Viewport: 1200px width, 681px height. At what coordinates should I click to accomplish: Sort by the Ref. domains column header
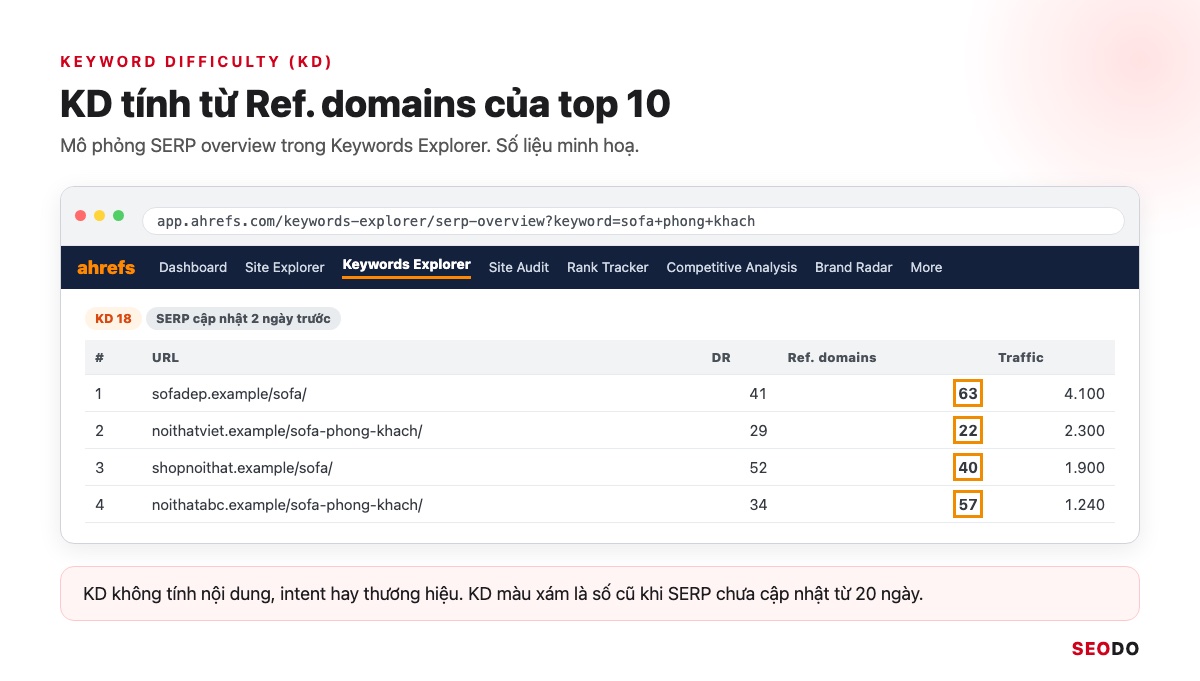(832, 357)
